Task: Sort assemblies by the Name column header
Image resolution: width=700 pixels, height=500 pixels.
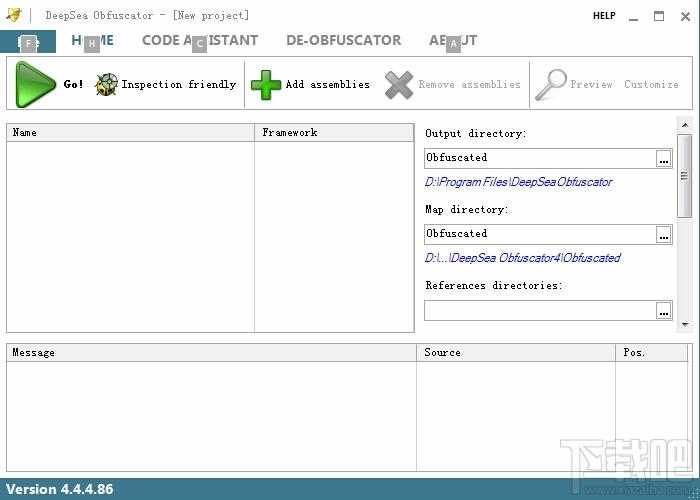Action: (130, 133)
